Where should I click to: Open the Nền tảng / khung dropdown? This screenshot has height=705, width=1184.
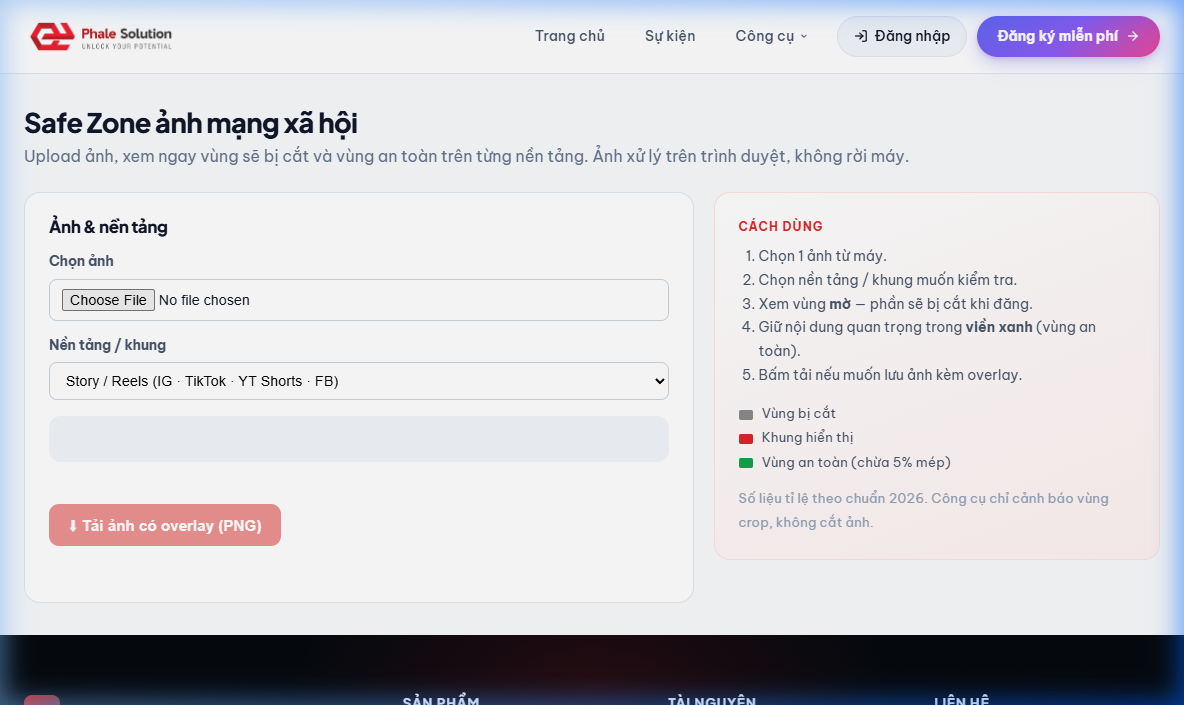[359, 381]
